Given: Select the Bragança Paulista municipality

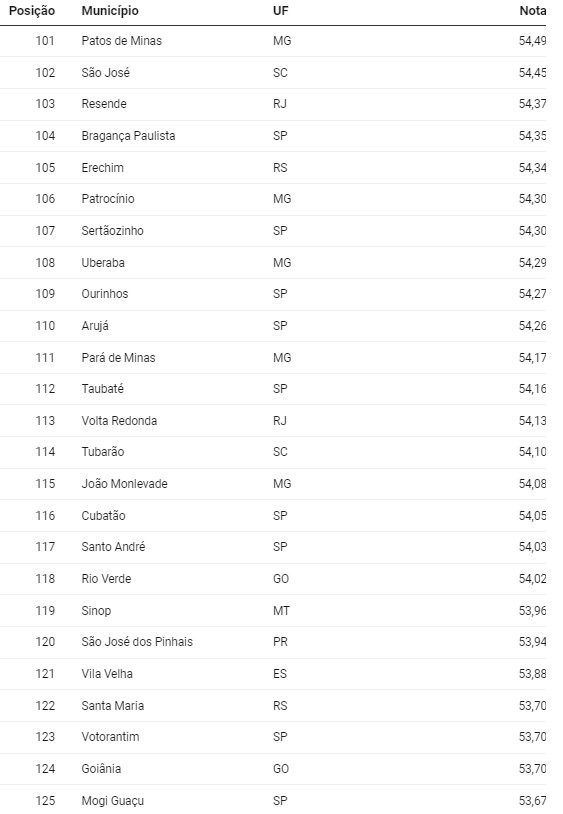Looking at the screenshot, I should pos(128,136).
